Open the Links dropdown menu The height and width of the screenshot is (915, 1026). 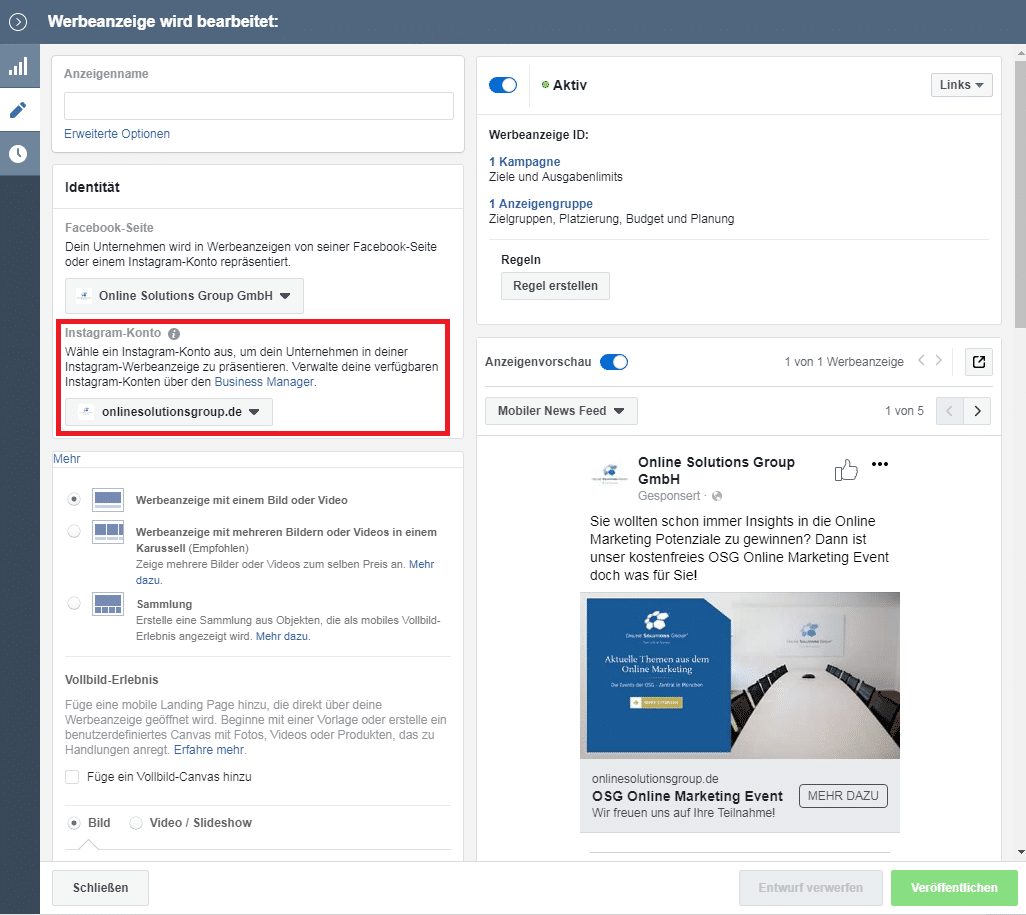click(x=961, y=85)
